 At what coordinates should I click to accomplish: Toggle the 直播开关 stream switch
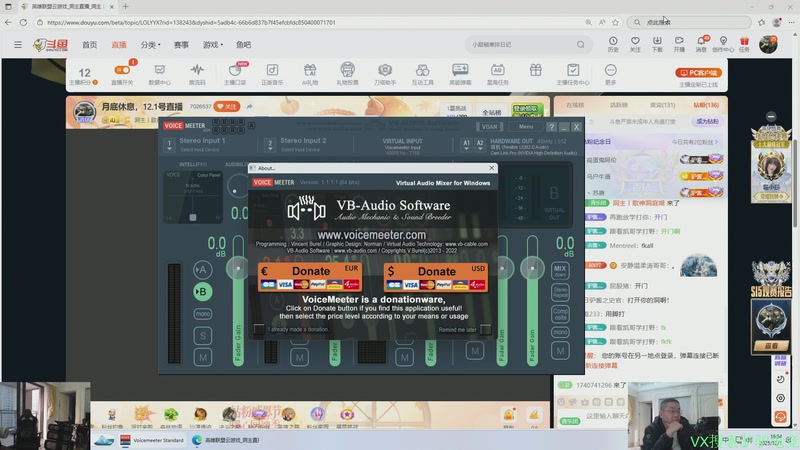point(122,74)
